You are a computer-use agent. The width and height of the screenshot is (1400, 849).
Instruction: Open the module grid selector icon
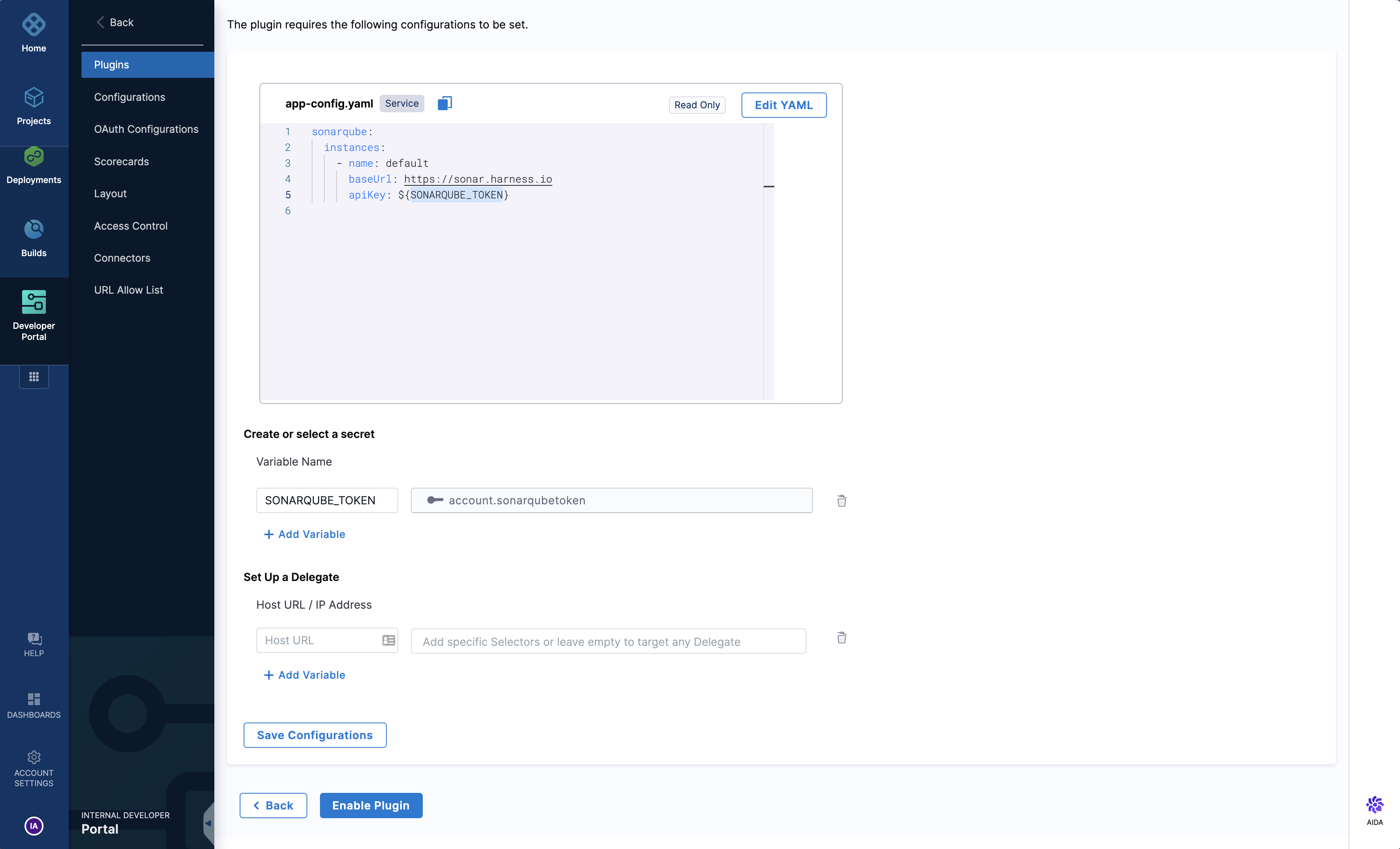click(34, 377)
